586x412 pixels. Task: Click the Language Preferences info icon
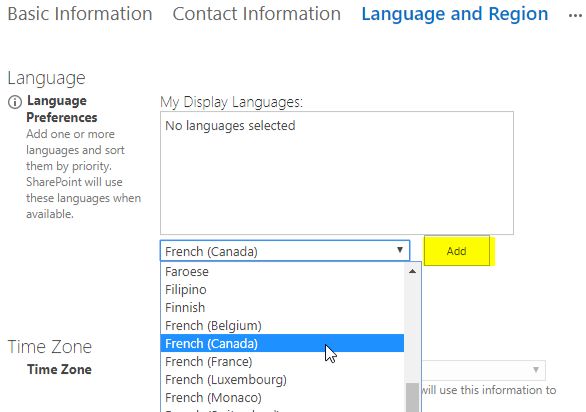(15, 102)
